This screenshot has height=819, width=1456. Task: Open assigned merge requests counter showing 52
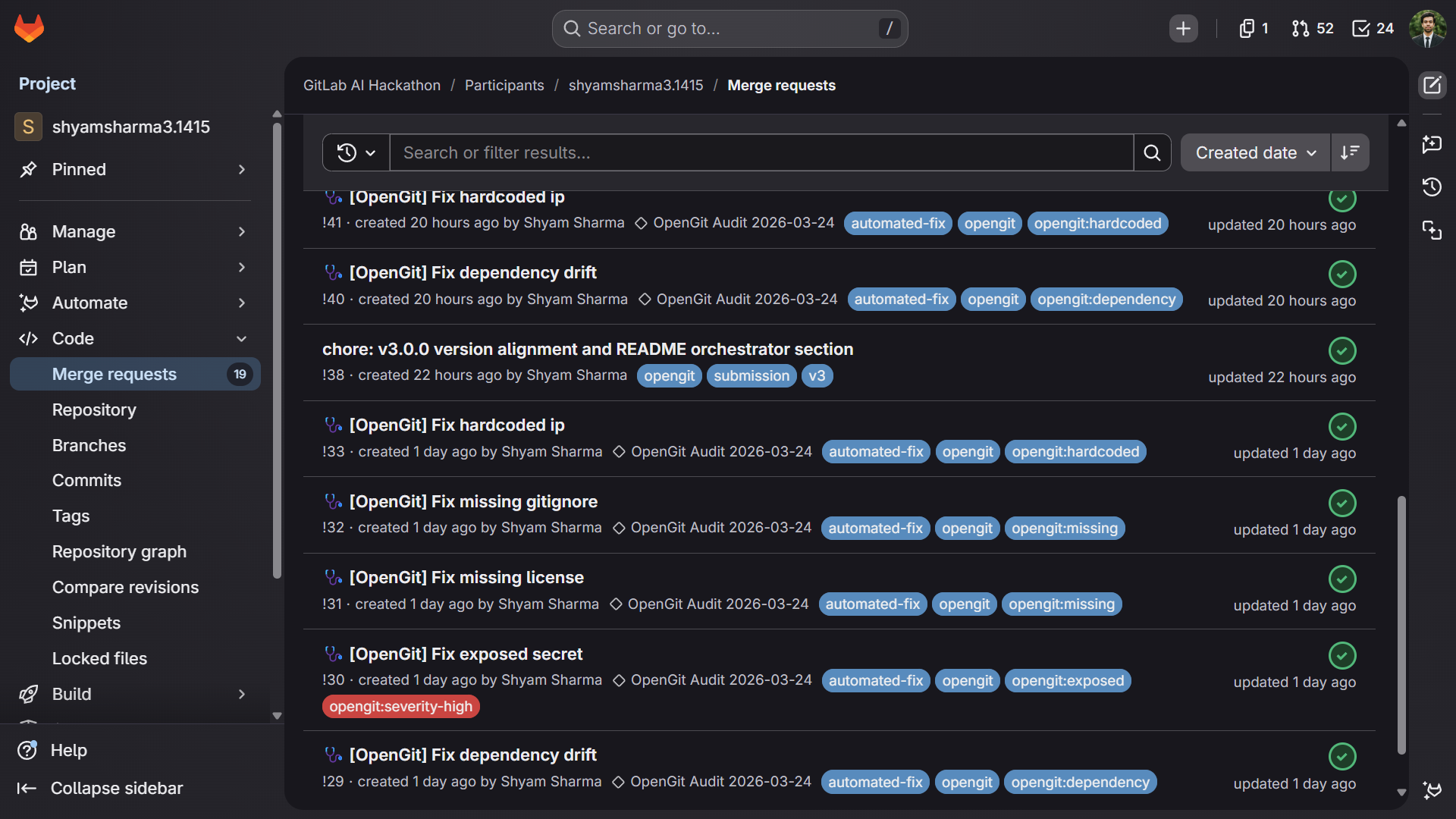coord(1313,29)
